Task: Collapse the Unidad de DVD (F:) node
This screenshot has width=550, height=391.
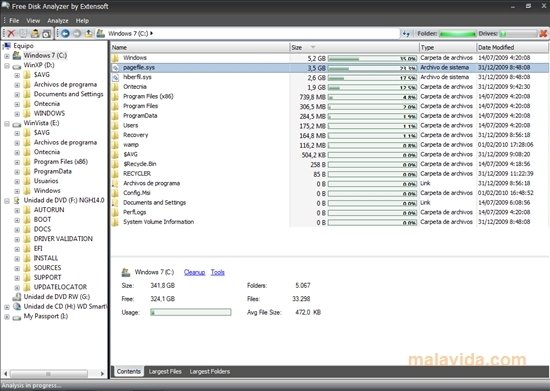Action: pyautogui.click(x=7, y=201)
